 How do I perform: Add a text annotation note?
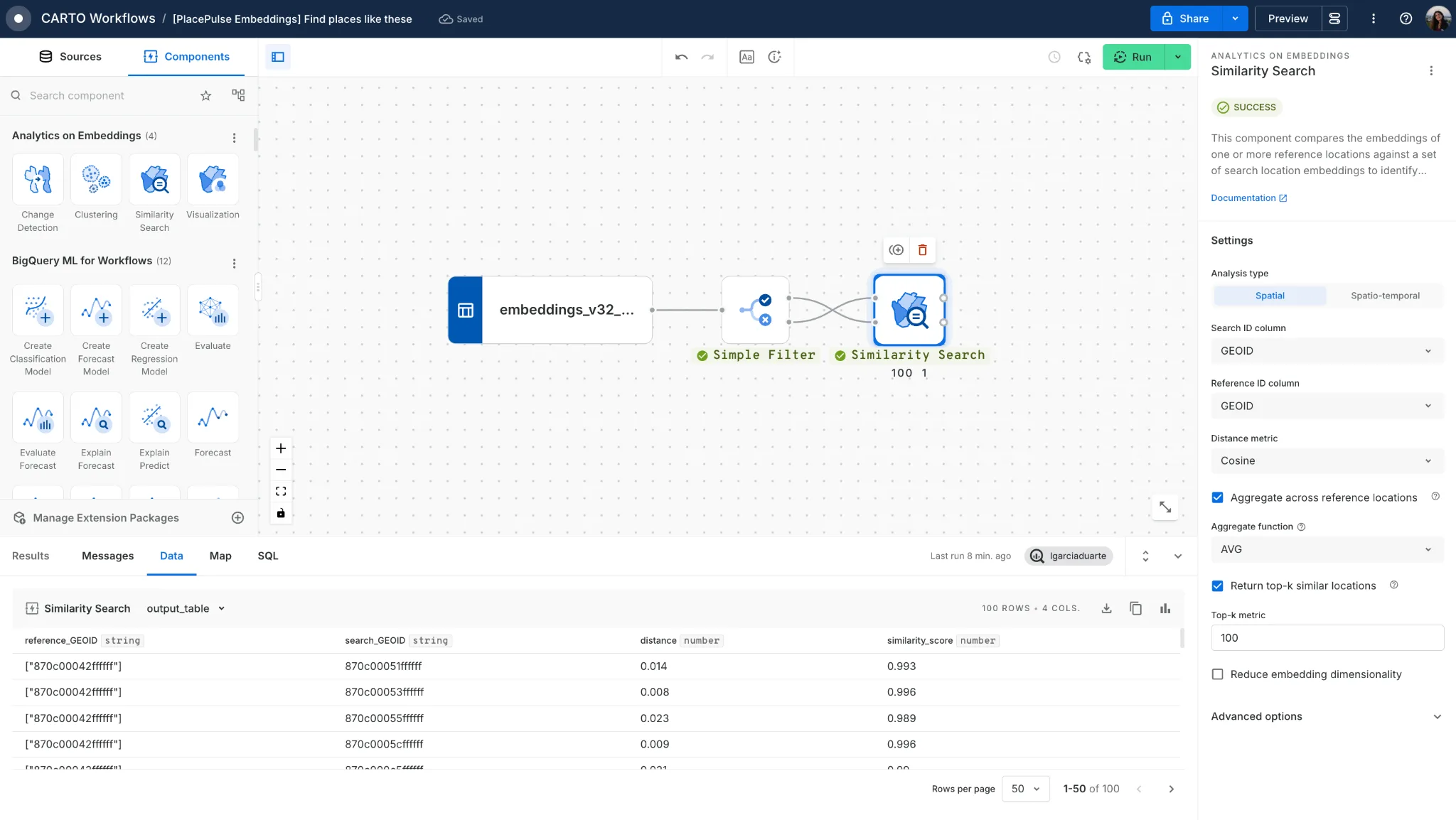pyautogui.click(x=746, y=57)
